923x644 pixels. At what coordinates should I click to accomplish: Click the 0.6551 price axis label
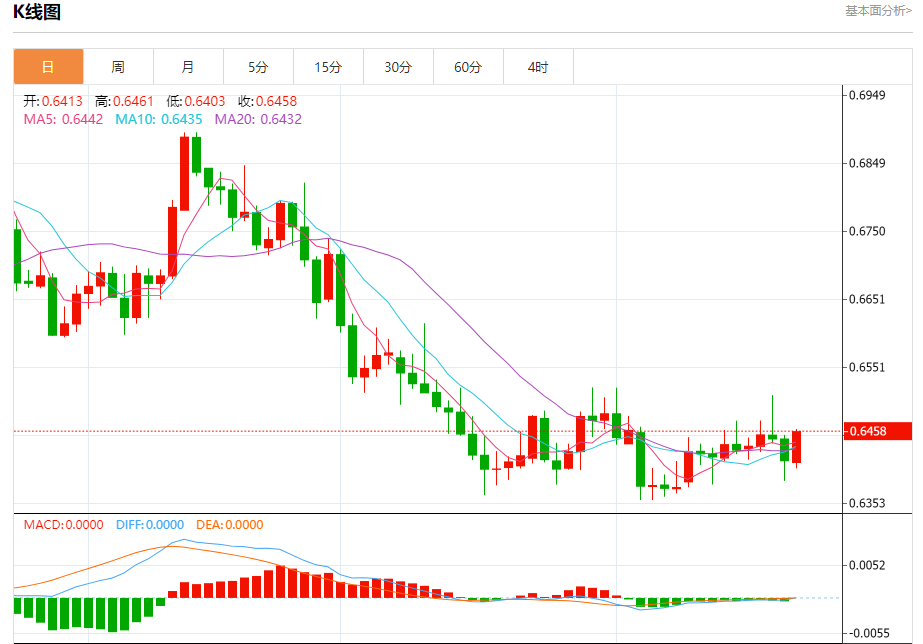pyautogui.click(x=866, y=367)
